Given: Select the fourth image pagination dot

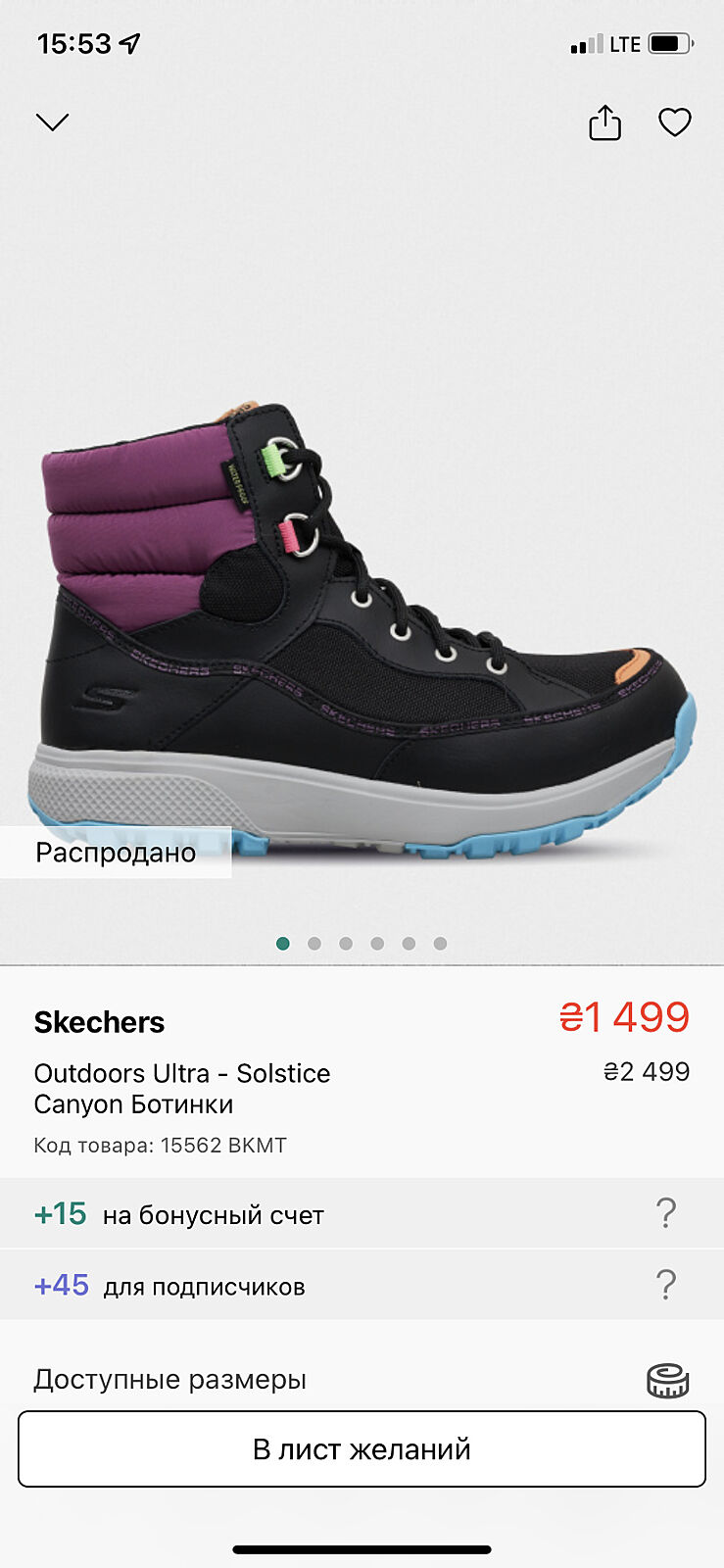Looking at the screenshot, I should (x=377, y=943).
